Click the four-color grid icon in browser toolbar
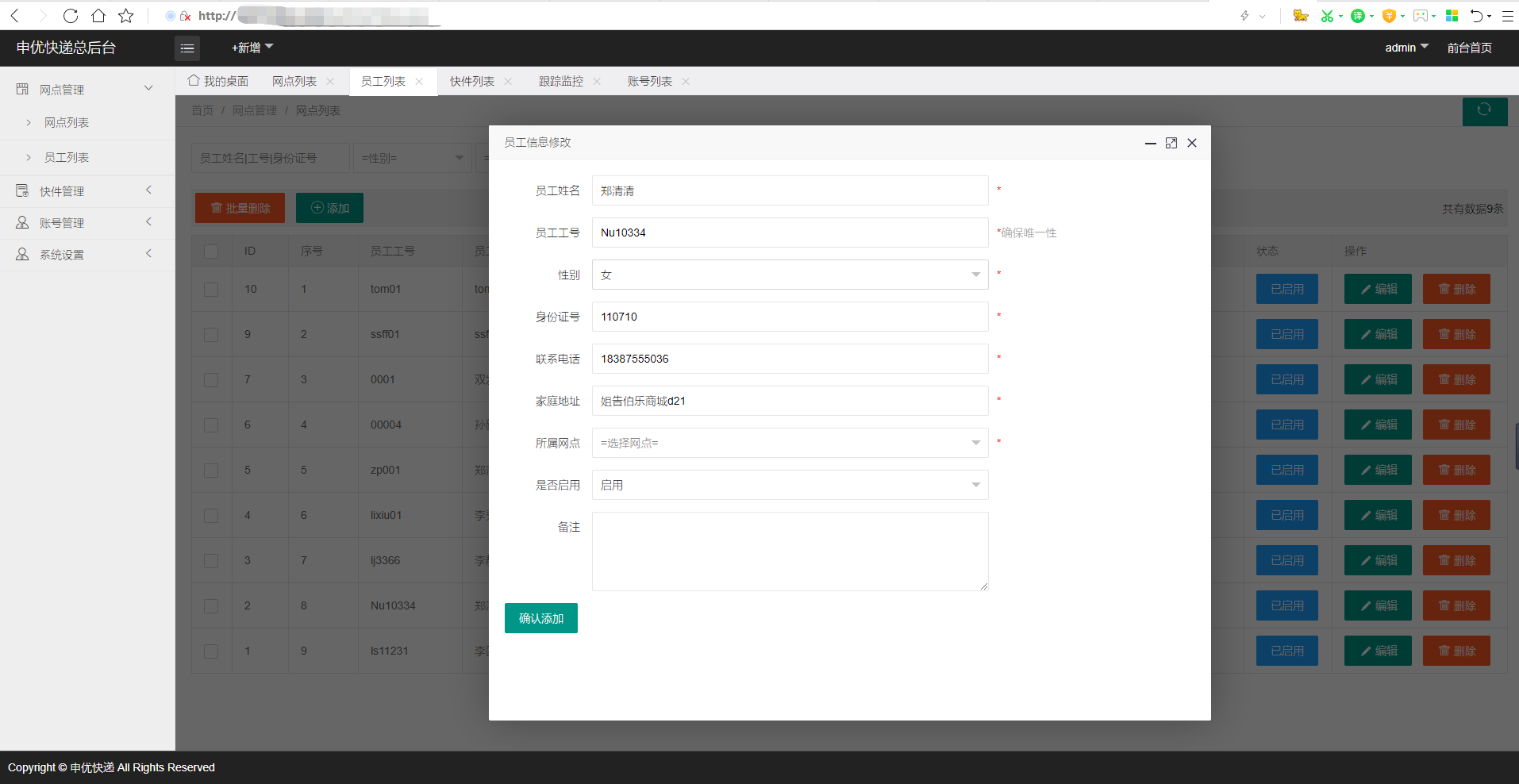This screenshot has width=1519, height=784. 1452,16
